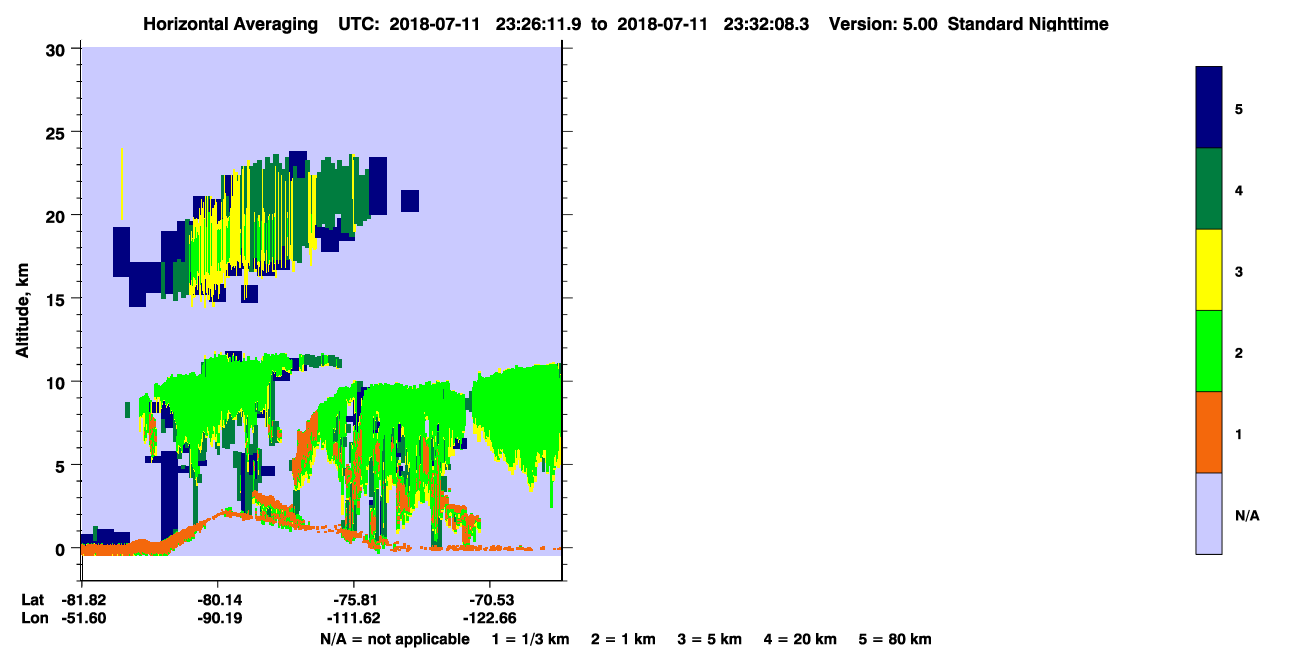Click the lavender N/A color swatch
Image resolution: width=1300 pixels, height=667 pixels.
pyautogui.click(x=1209, y=513)
